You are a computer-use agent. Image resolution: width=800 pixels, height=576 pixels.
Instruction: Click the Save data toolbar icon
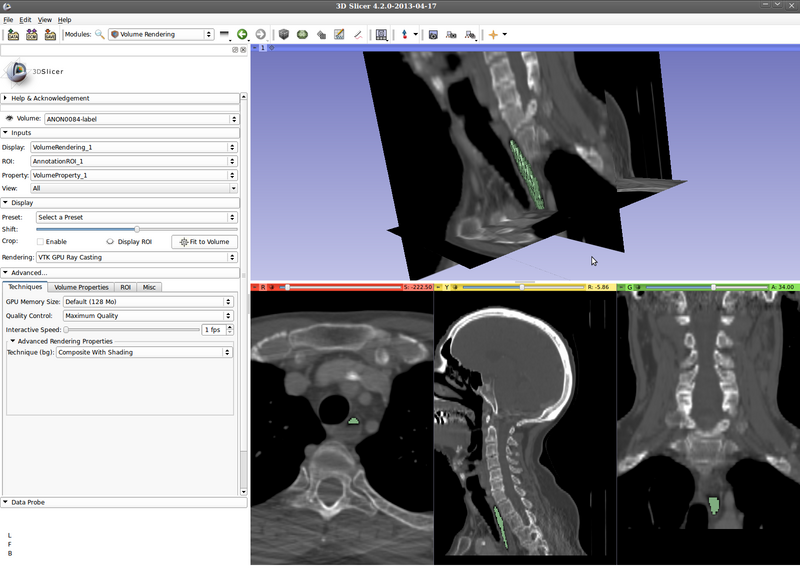[50, 34]
